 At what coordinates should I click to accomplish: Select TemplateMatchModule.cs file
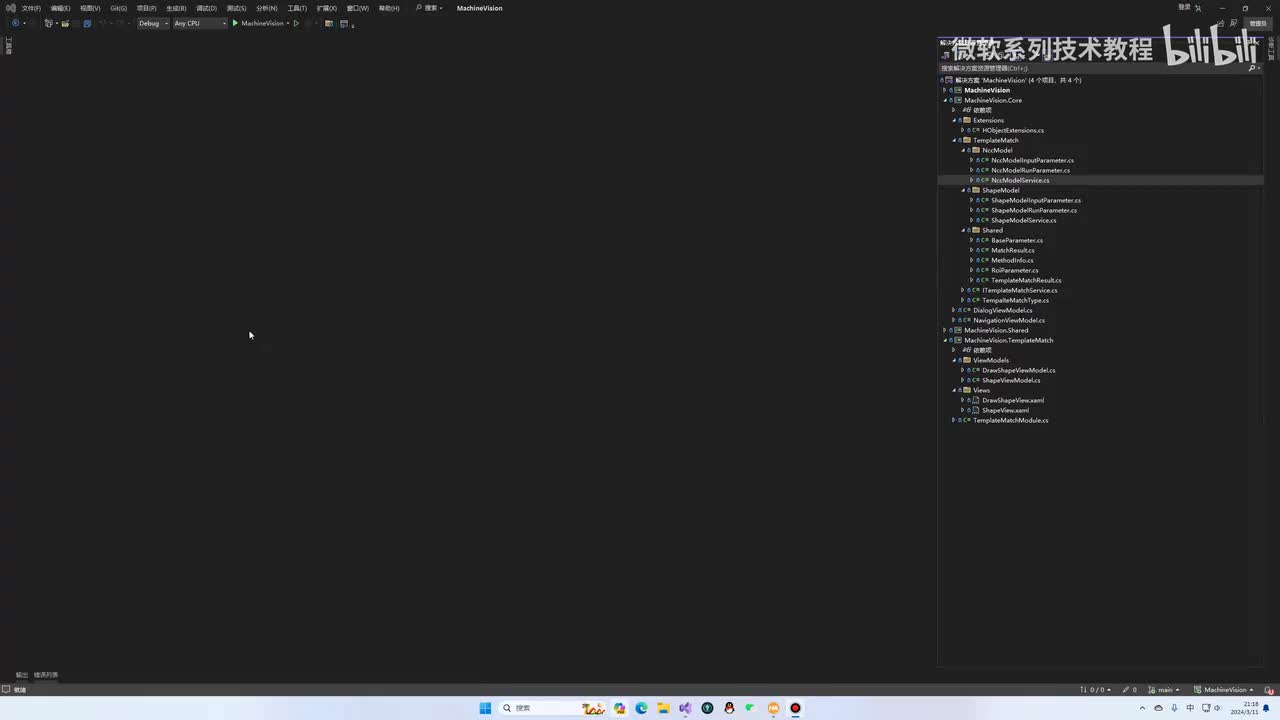tap(1011, 420)
